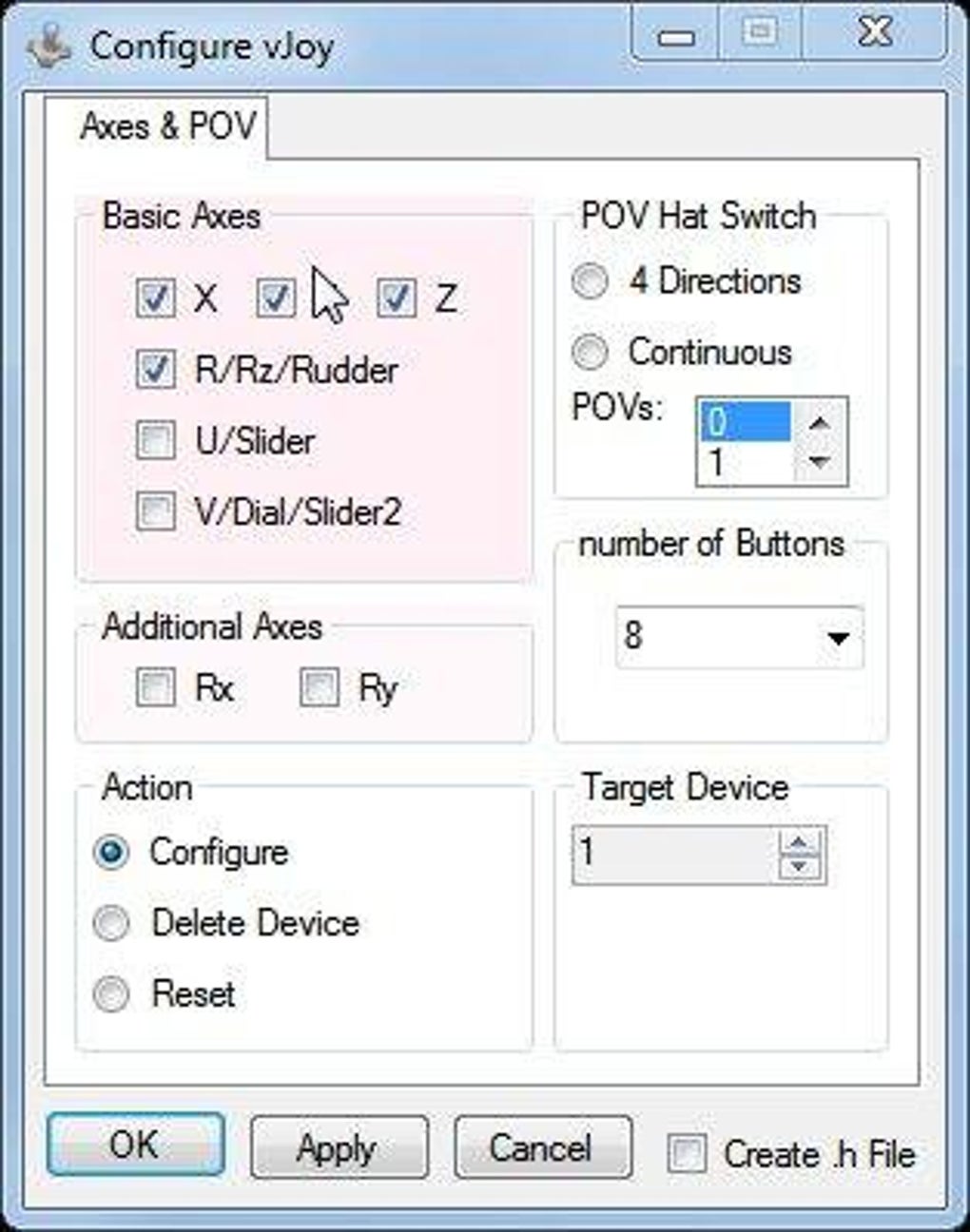
Task: Check the V/Dial/Slider2 box
Action: [156, 512]
